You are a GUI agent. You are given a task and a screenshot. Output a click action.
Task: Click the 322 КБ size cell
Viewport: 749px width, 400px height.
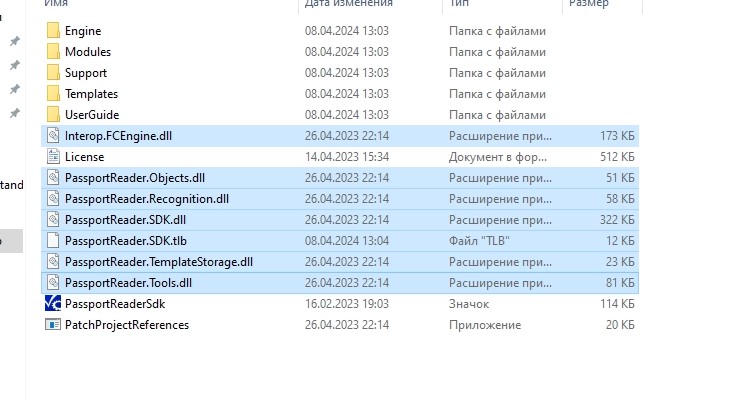(x=617, y=220)
